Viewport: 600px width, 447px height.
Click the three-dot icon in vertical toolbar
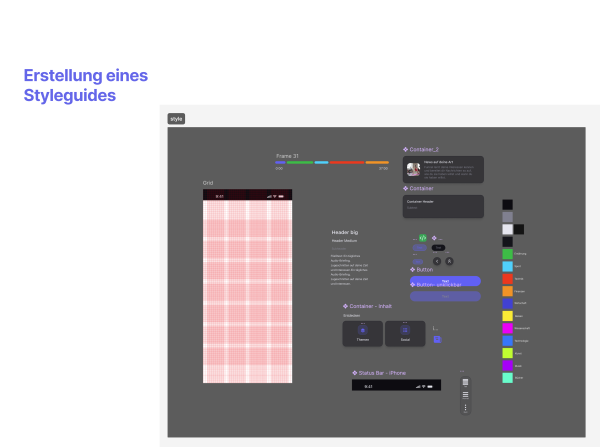pos(465,407)
